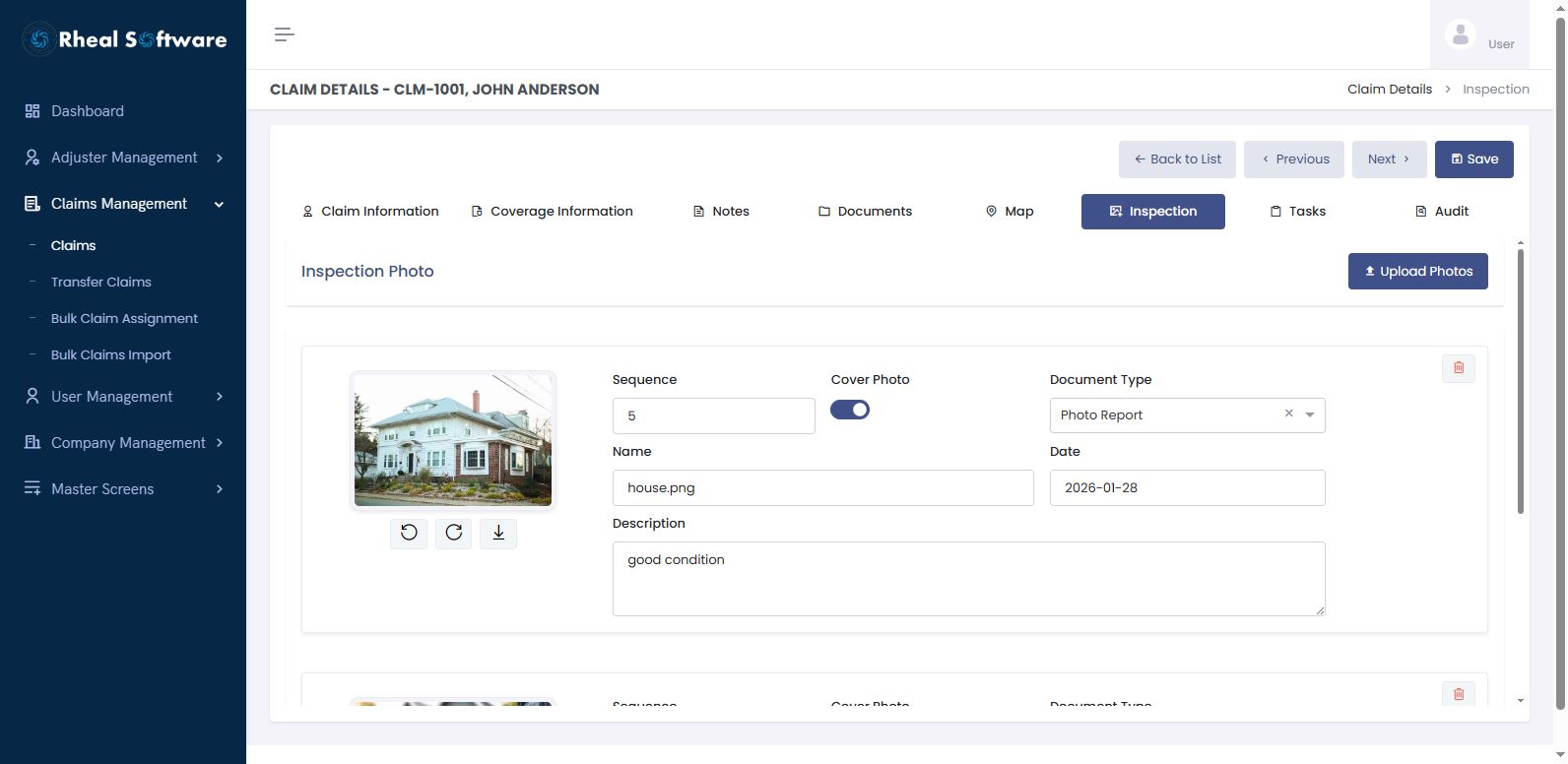The height and width of the screenshot is (764, 1568).
Task: Go to the Next claim
Action: click(x=1389, y=159)
